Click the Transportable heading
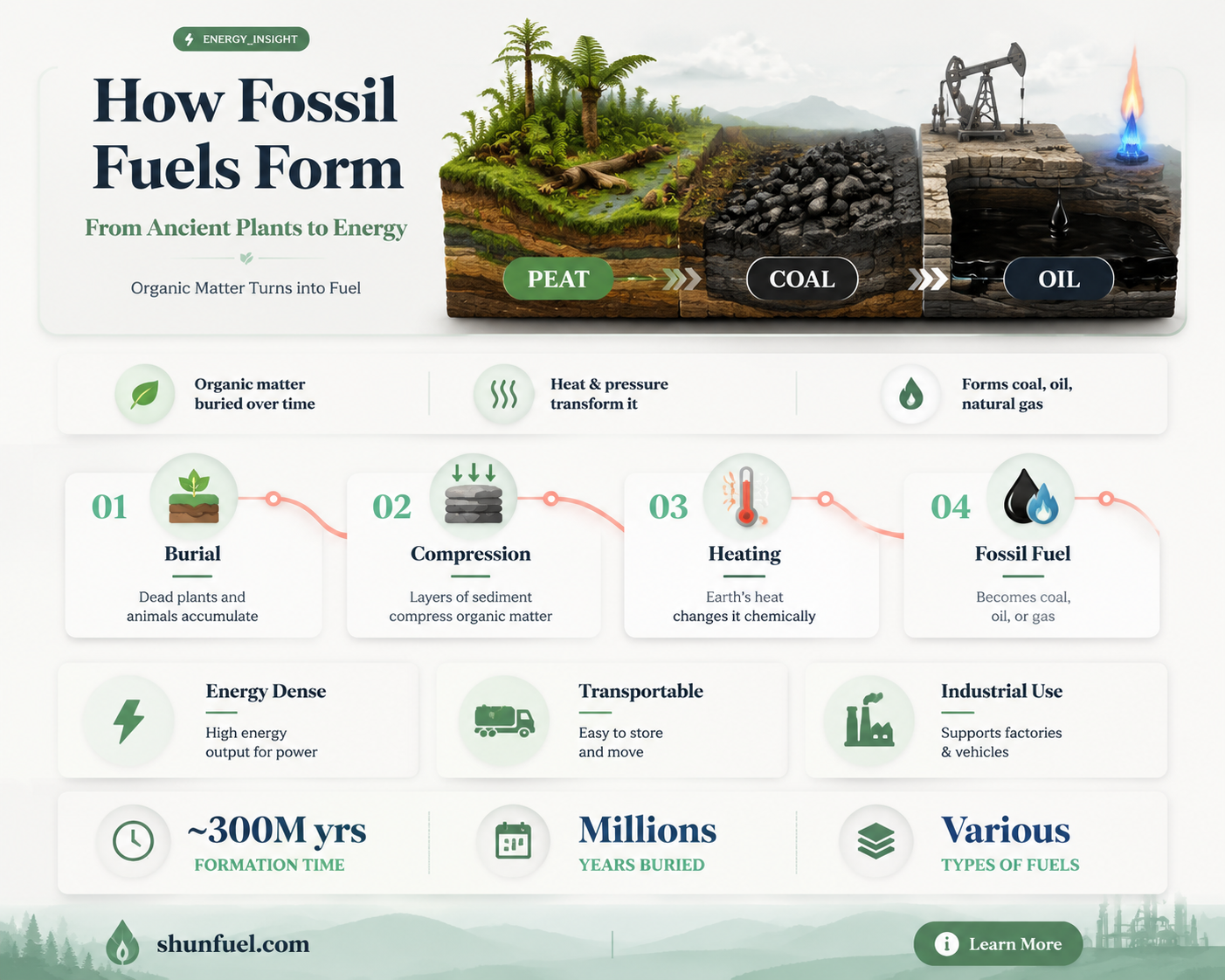Image resolution: width=1225 pixels, height=980 pixels. coord(640,691)
